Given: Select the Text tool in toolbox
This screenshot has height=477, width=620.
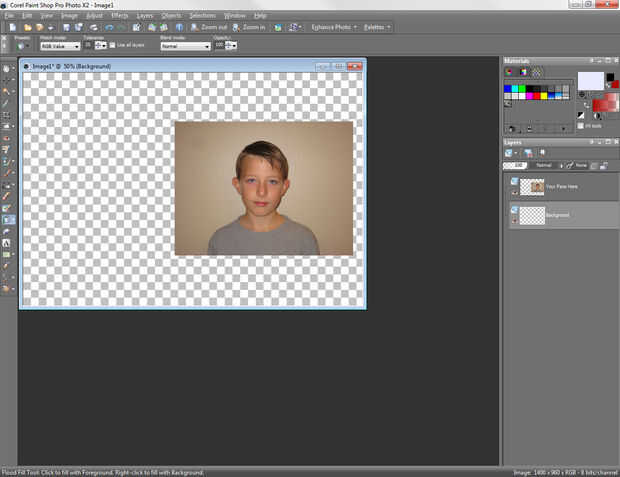Looking at the screenshot, I should 8,243.
